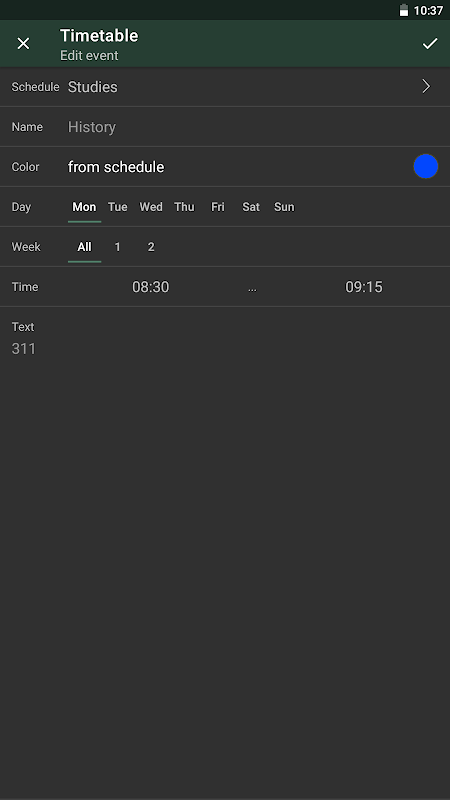
Task: Switch day to Wed
Action: coord(151,207)
